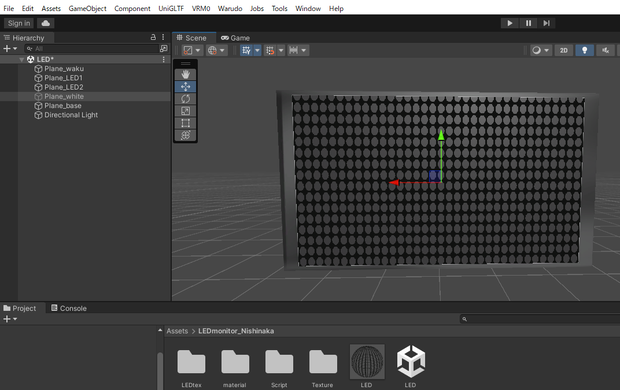
Task: Click the tool handle position icon
Action: [x=188, y=50]
